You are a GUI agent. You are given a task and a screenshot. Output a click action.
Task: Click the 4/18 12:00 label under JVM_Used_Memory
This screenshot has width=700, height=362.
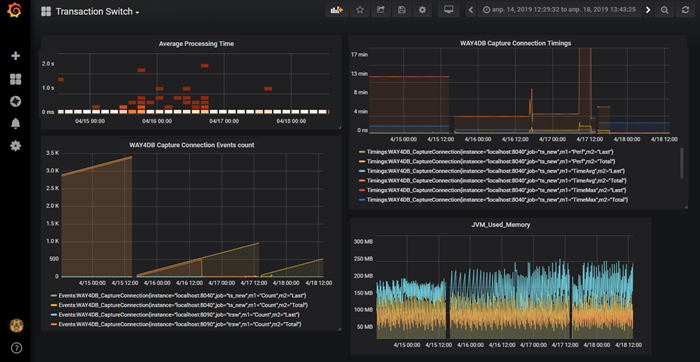[629, 345]
